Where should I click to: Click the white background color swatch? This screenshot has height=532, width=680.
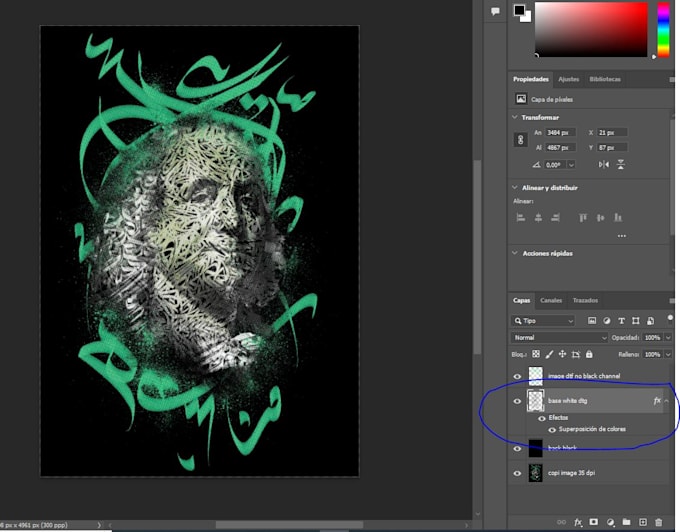(527, 17)
